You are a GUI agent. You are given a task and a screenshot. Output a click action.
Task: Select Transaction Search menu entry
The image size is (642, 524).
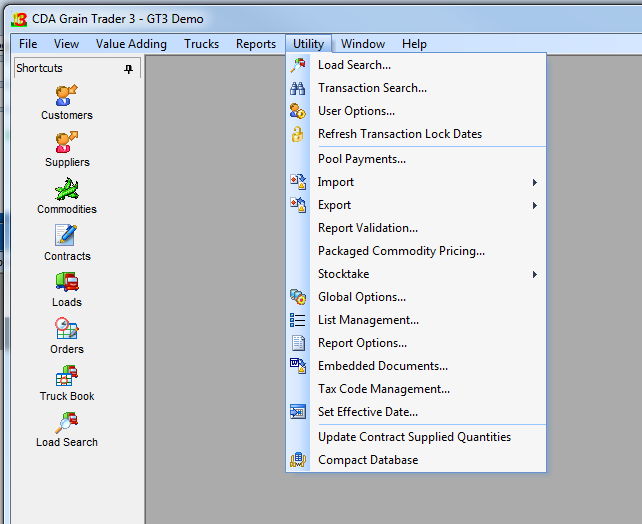pos(372,88)
